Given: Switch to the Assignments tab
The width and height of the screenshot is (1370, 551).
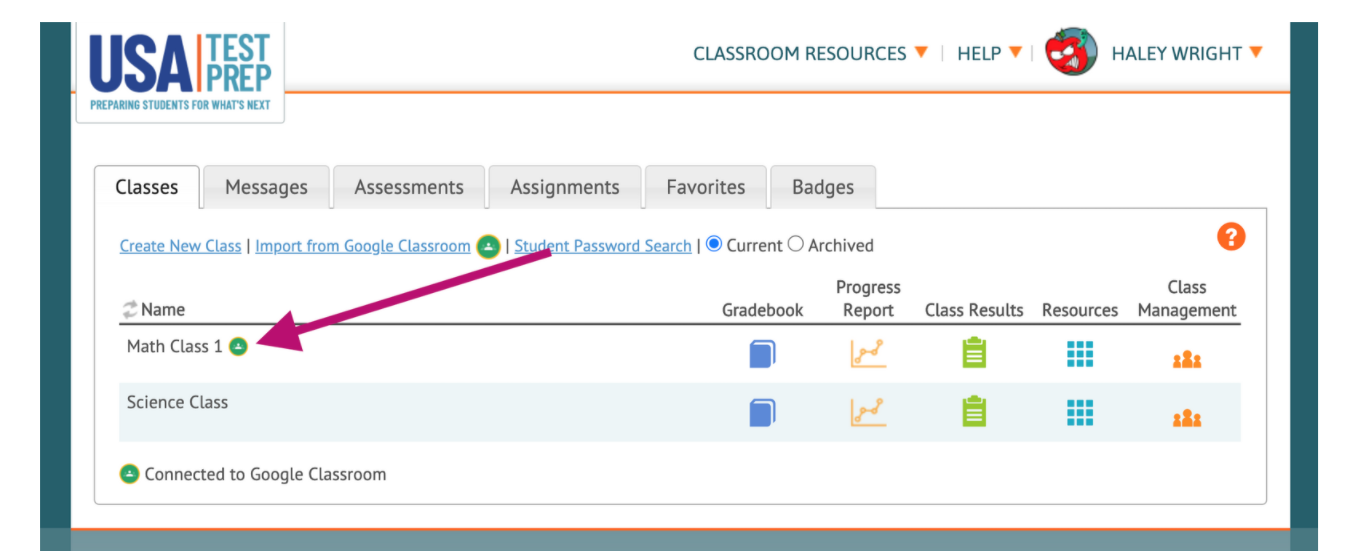Looking at the screenshot, I should point(565,187).
